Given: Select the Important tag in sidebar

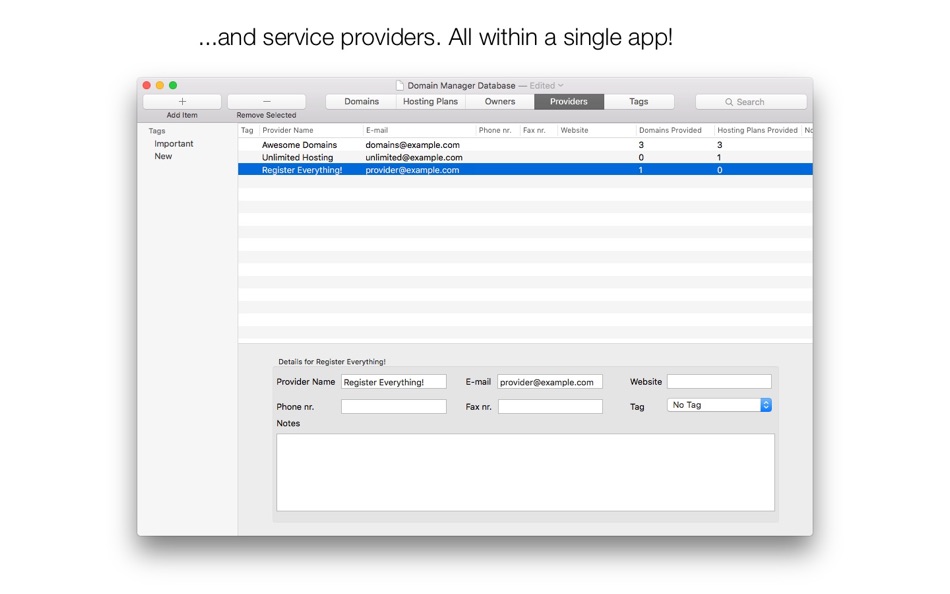Looking at the screenshot, I should (x=174, y=144).
